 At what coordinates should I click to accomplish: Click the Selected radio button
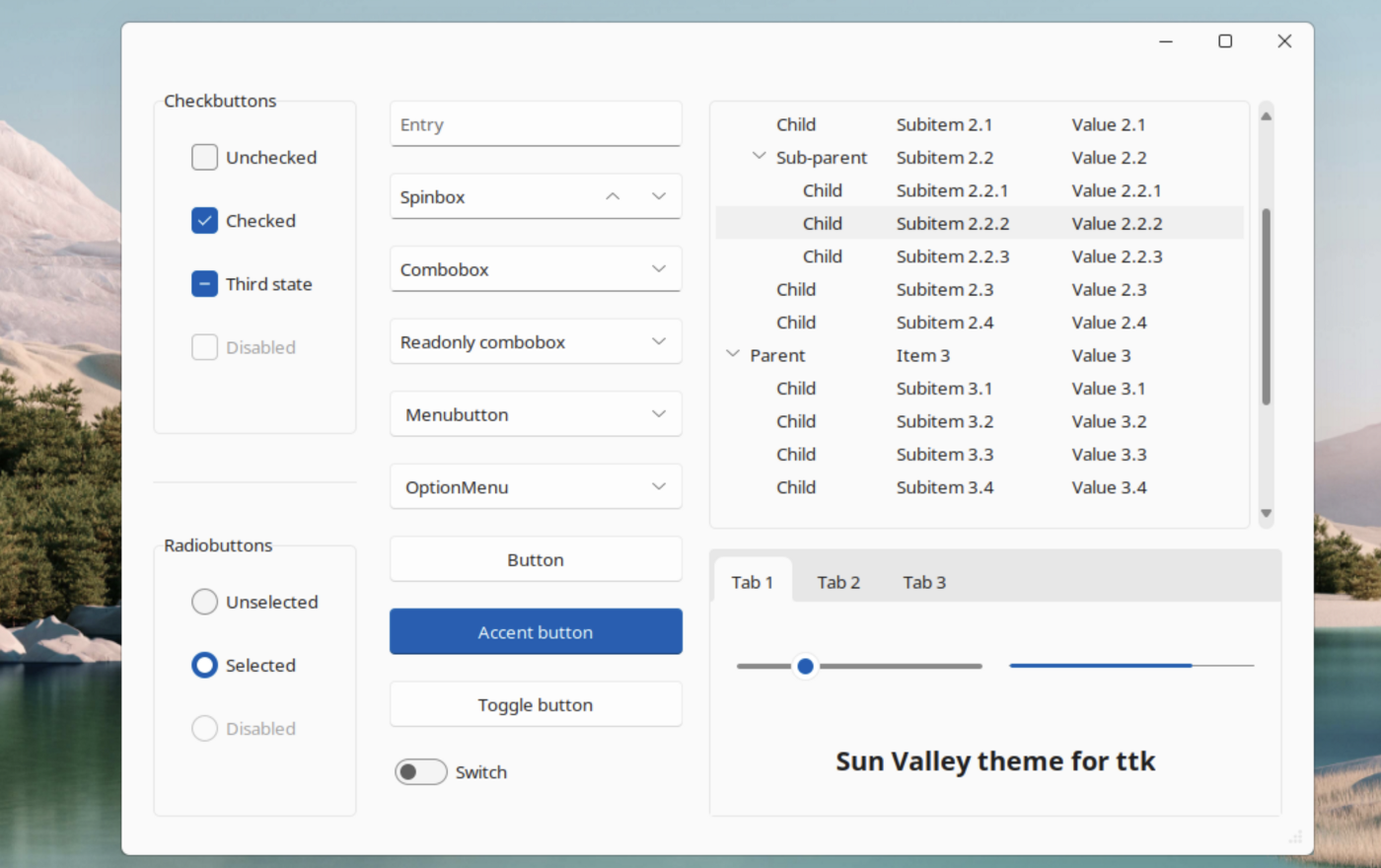pyautogui.click(x=204, y=665)
